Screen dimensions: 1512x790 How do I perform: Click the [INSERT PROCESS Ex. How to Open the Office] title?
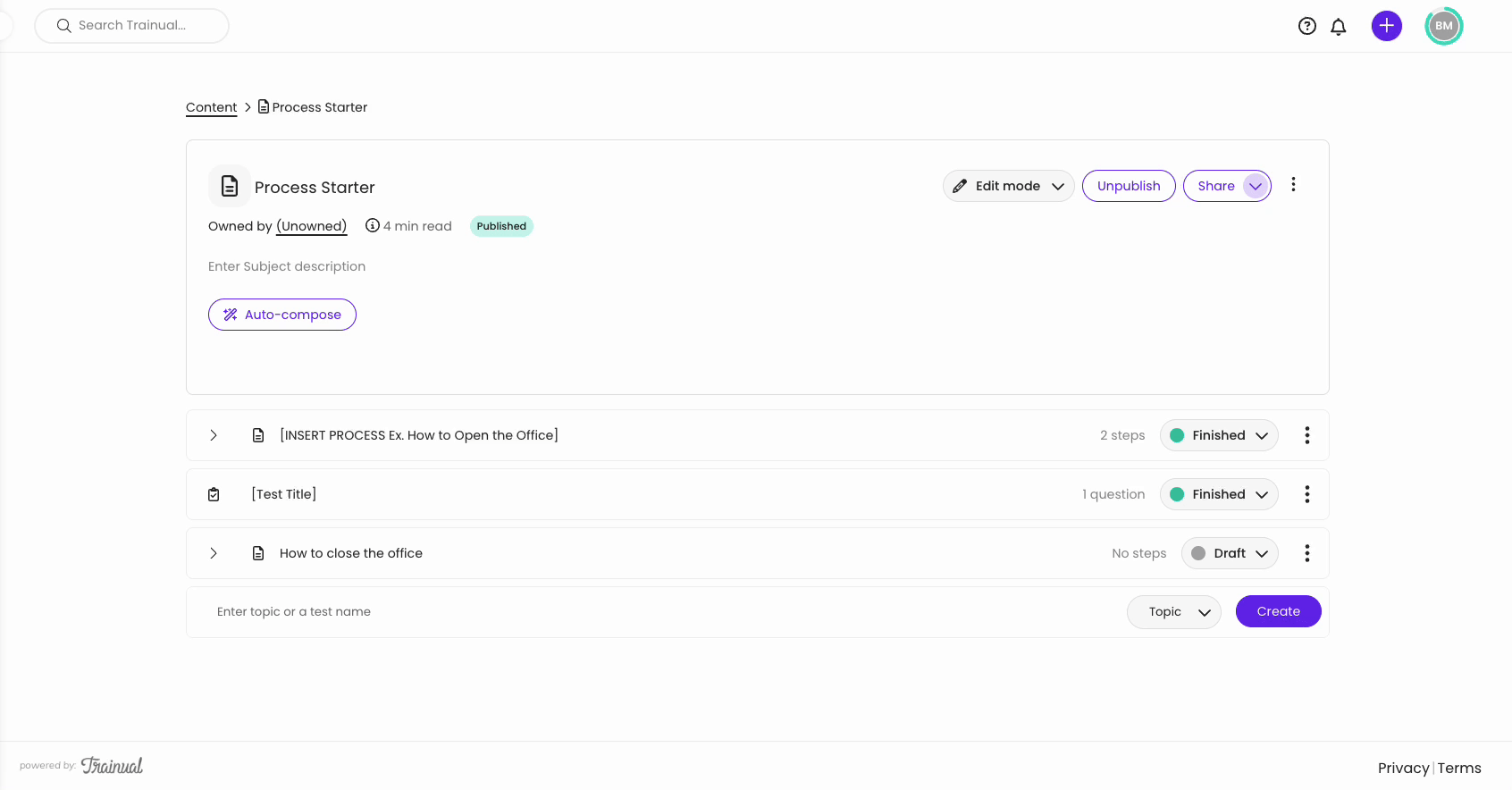(419, 435)
